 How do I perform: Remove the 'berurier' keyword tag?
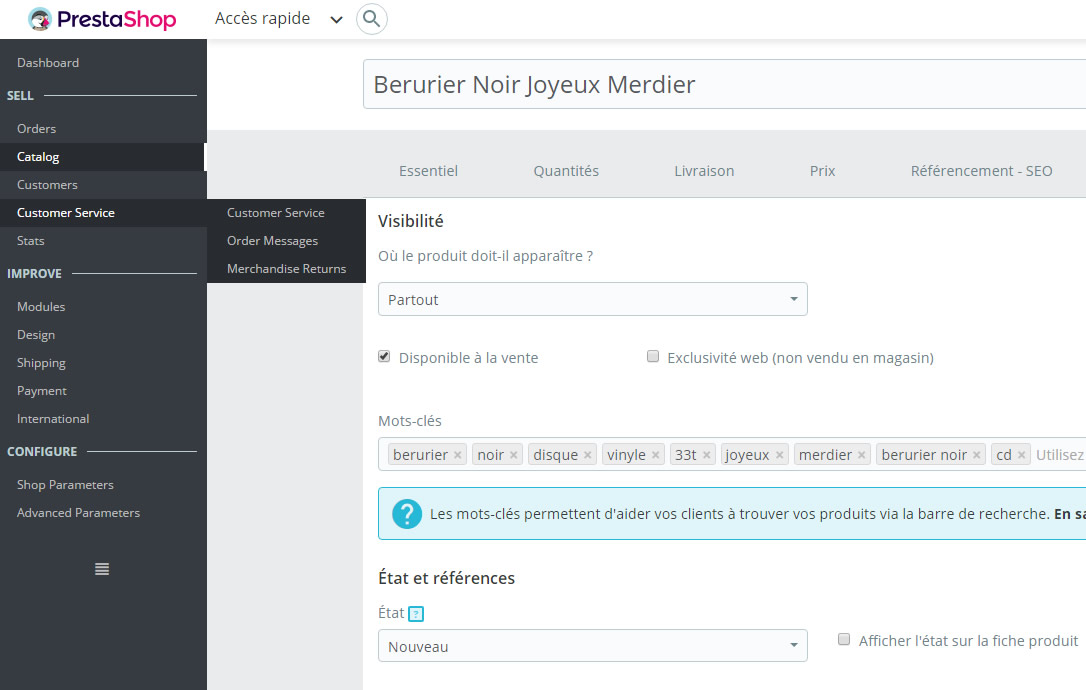458,455
